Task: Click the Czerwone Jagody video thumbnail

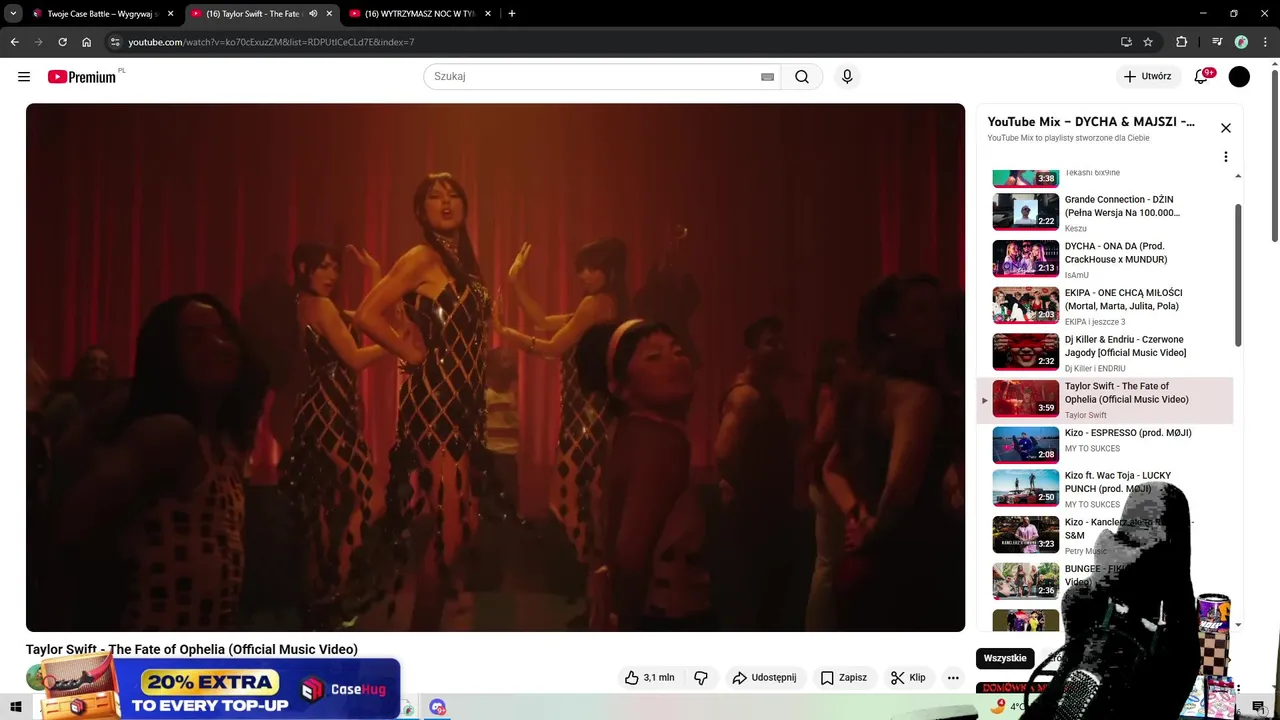Action: coord(1025,352)
